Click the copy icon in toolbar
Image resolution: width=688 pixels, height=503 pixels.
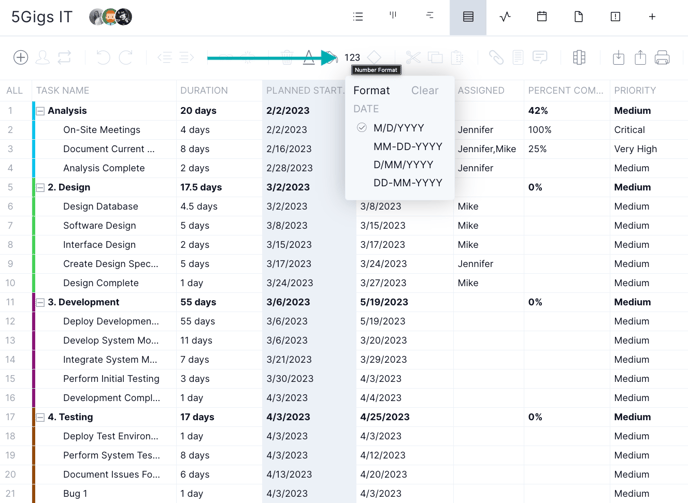pyautogui.click(x=435, y=57)
